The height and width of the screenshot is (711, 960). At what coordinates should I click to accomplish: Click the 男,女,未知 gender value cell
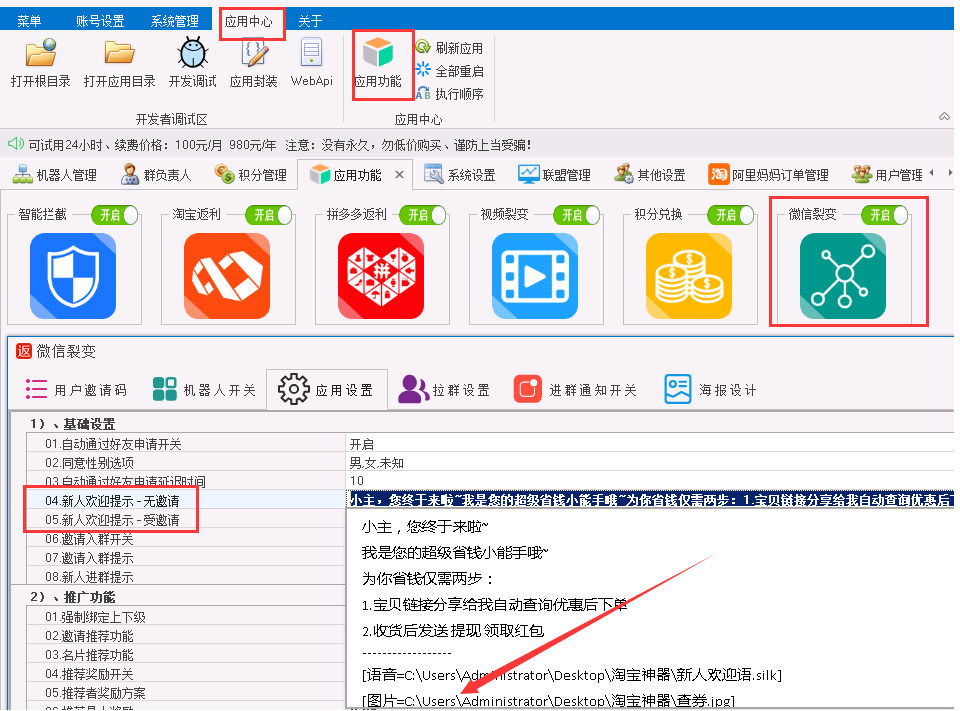(650, 463)
